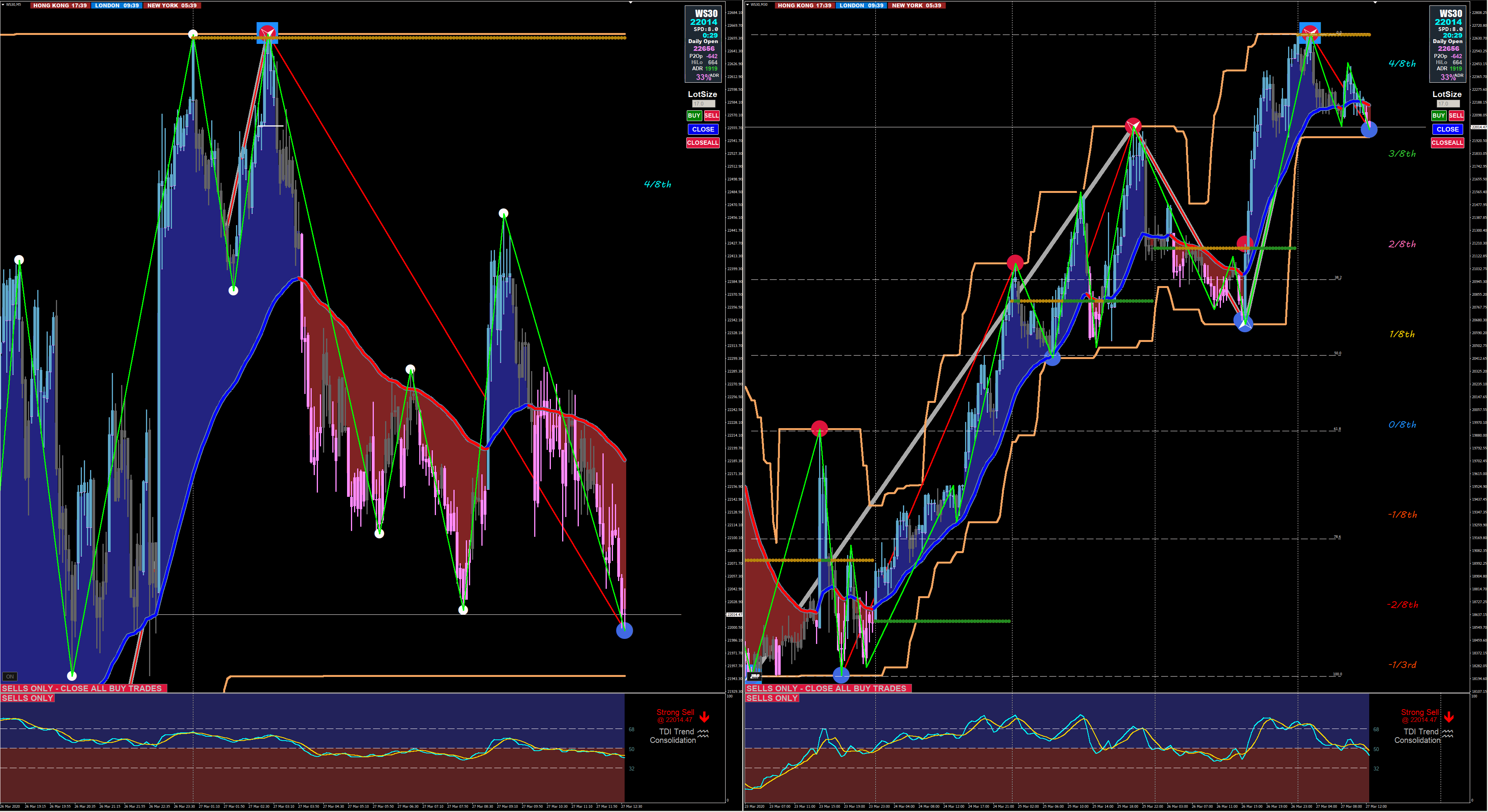Image resolution: width=1488 pixels, height=812 pixels.
Task: Select London session clock on right chart
Action: coord(861,5)
